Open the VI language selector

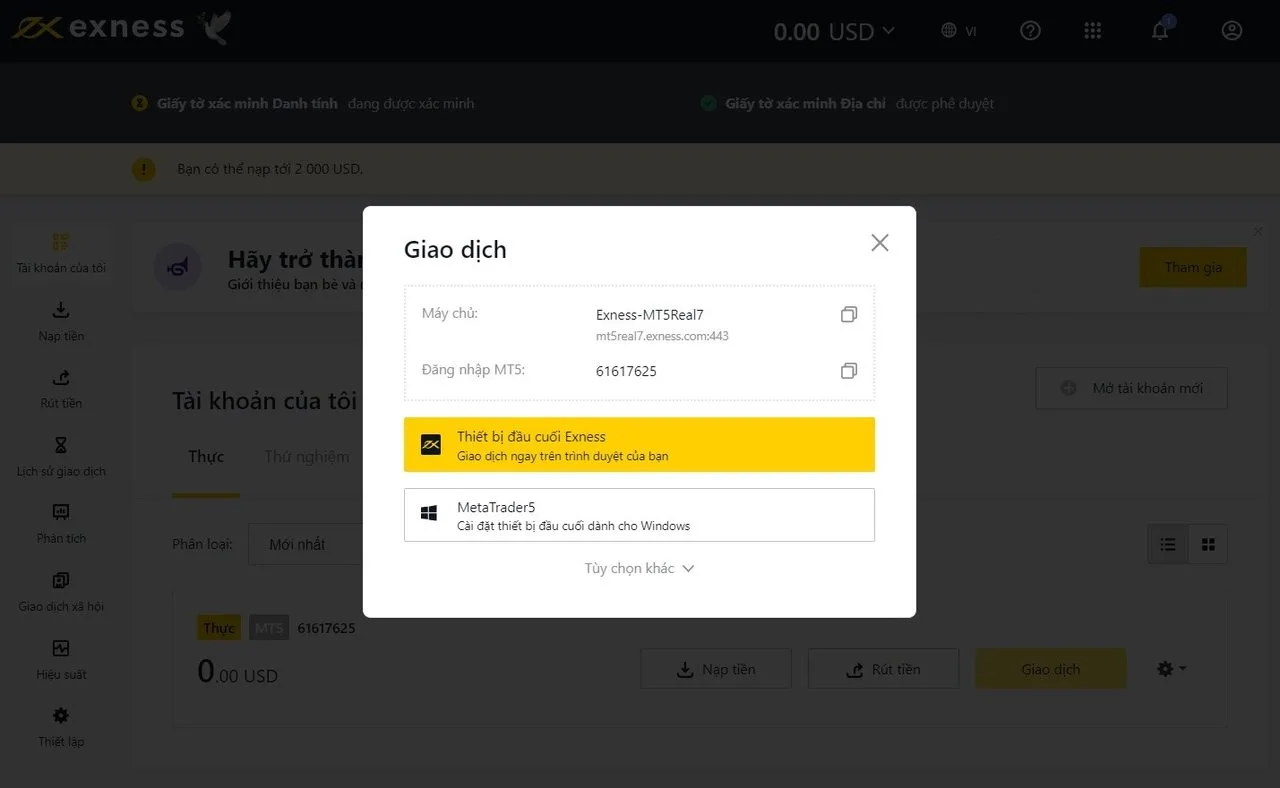click(x=958, y=31)
